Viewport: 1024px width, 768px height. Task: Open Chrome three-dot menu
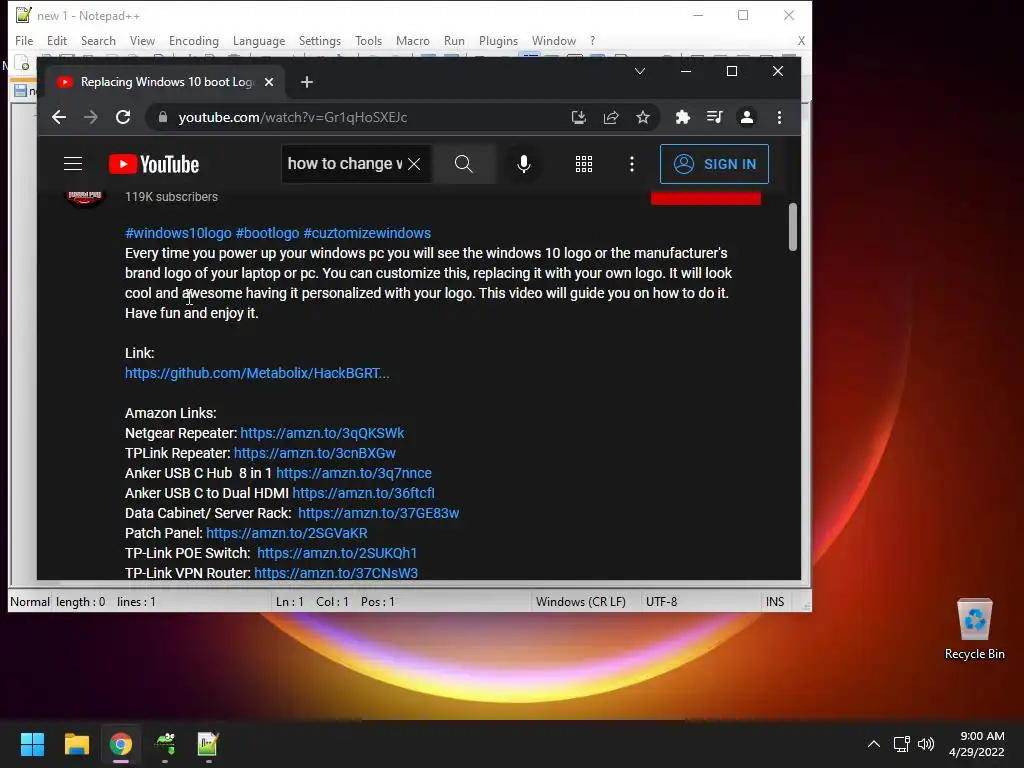point(779,117)
